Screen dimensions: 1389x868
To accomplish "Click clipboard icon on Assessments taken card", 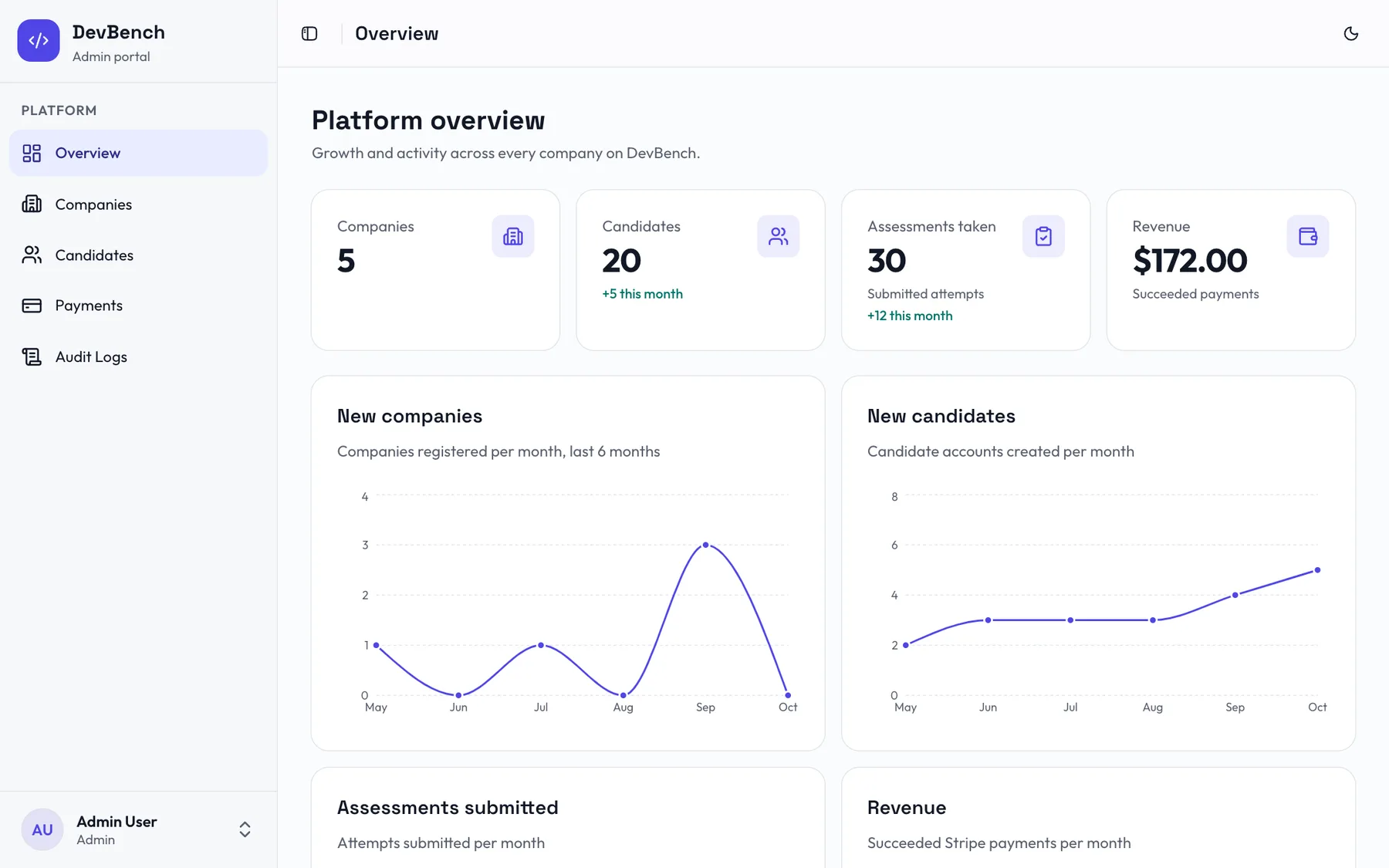I will pos(1043,236).
